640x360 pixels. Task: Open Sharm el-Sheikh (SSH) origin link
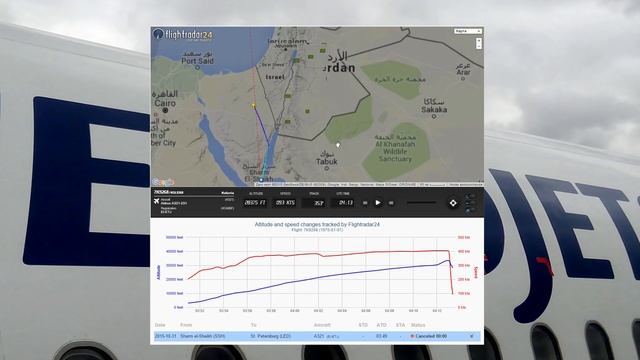203,336
